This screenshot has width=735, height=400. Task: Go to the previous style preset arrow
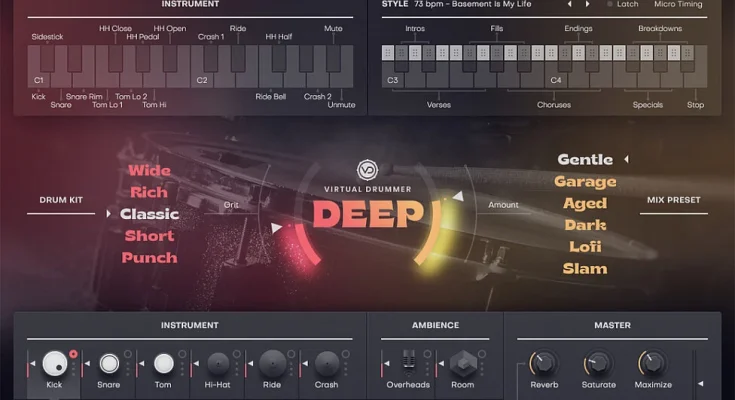pos(571,4)
